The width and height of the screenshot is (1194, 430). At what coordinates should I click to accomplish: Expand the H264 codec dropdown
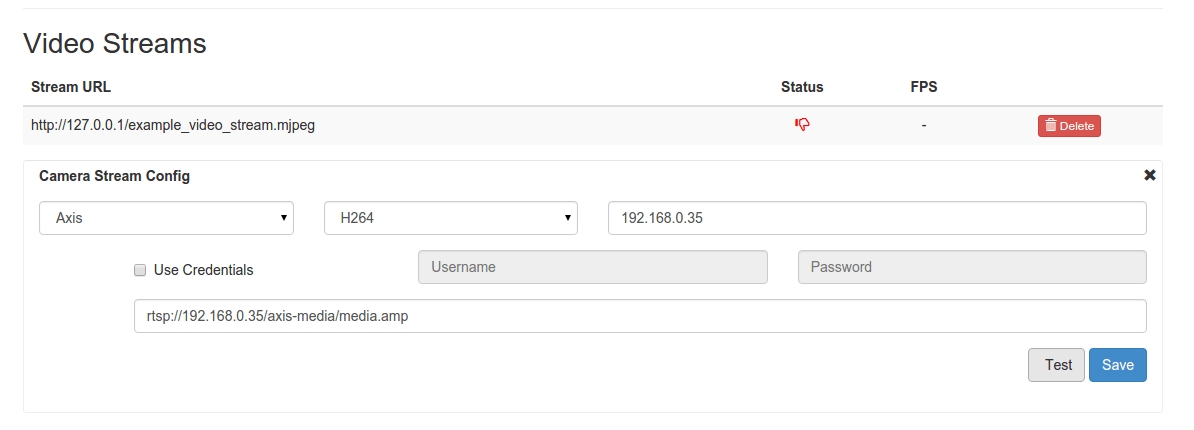click(x=451, y=217)
